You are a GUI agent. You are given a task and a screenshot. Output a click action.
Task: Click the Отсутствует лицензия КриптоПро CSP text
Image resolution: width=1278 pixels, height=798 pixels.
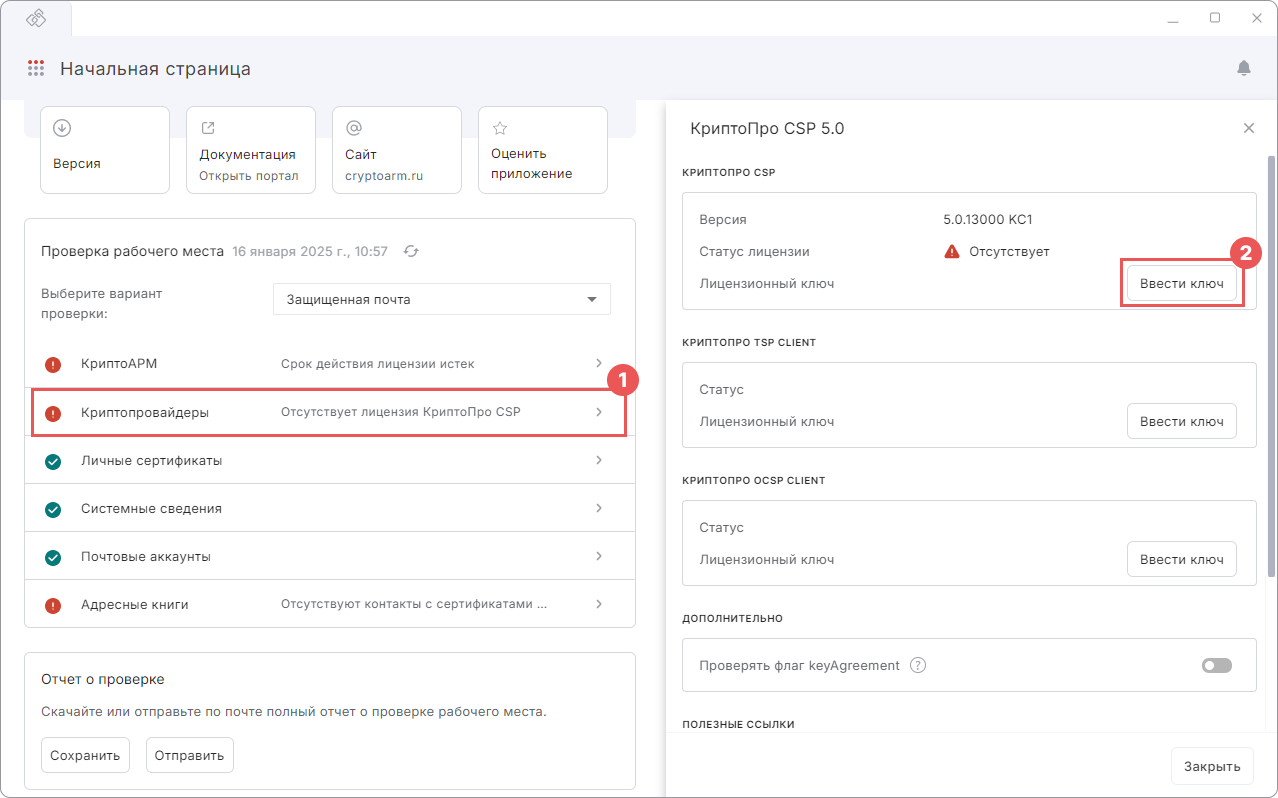[401, 412]
